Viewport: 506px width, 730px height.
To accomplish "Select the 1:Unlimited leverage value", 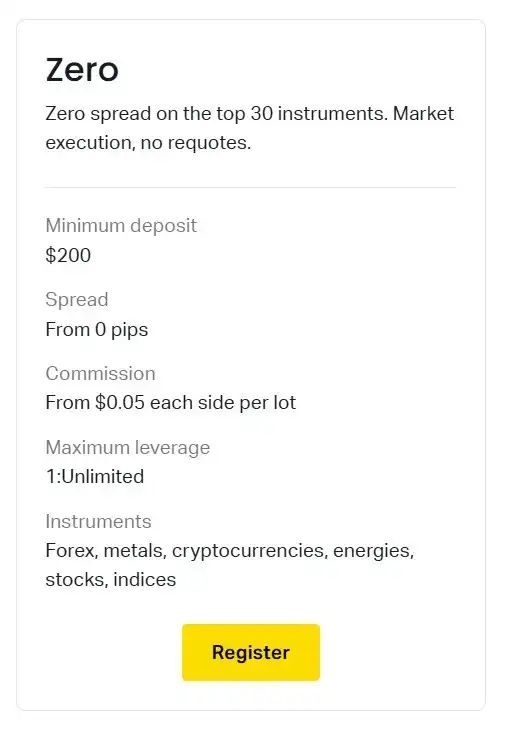I will [95, 477].
